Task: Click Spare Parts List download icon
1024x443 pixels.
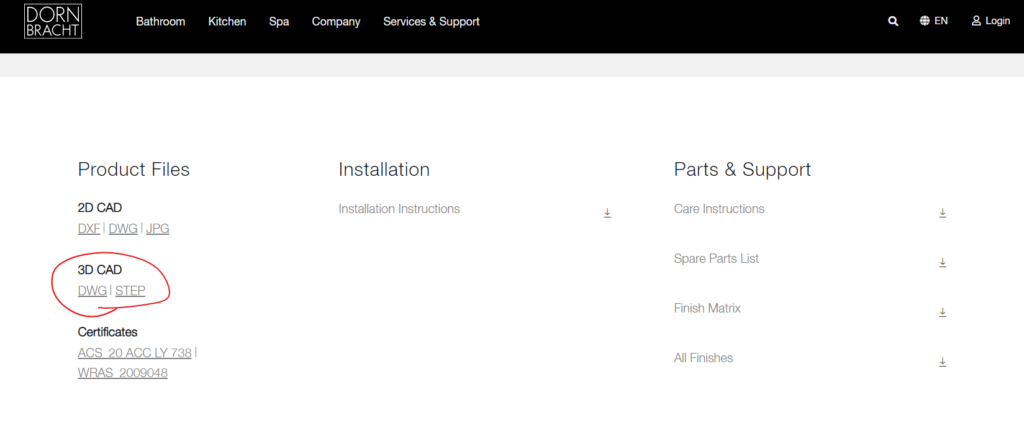Action: pyautogui.click(x=942, y=263)
